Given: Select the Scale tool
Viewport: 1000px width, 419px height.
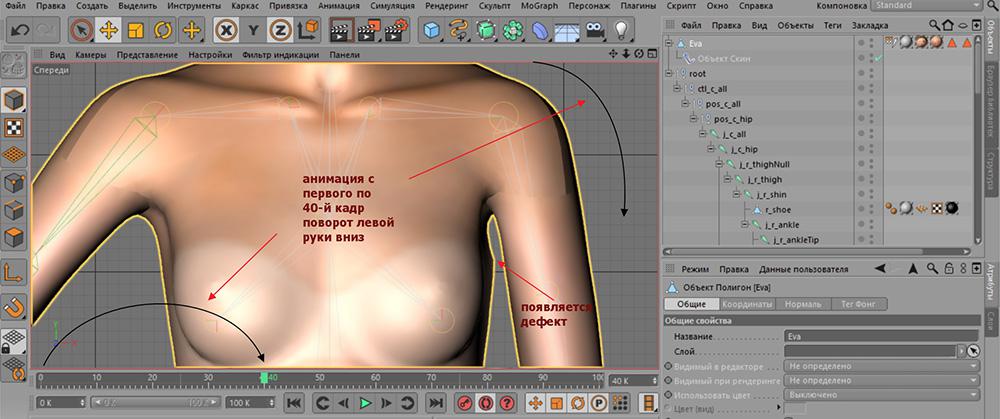Looking at the screenshot, I should (135, 30).
